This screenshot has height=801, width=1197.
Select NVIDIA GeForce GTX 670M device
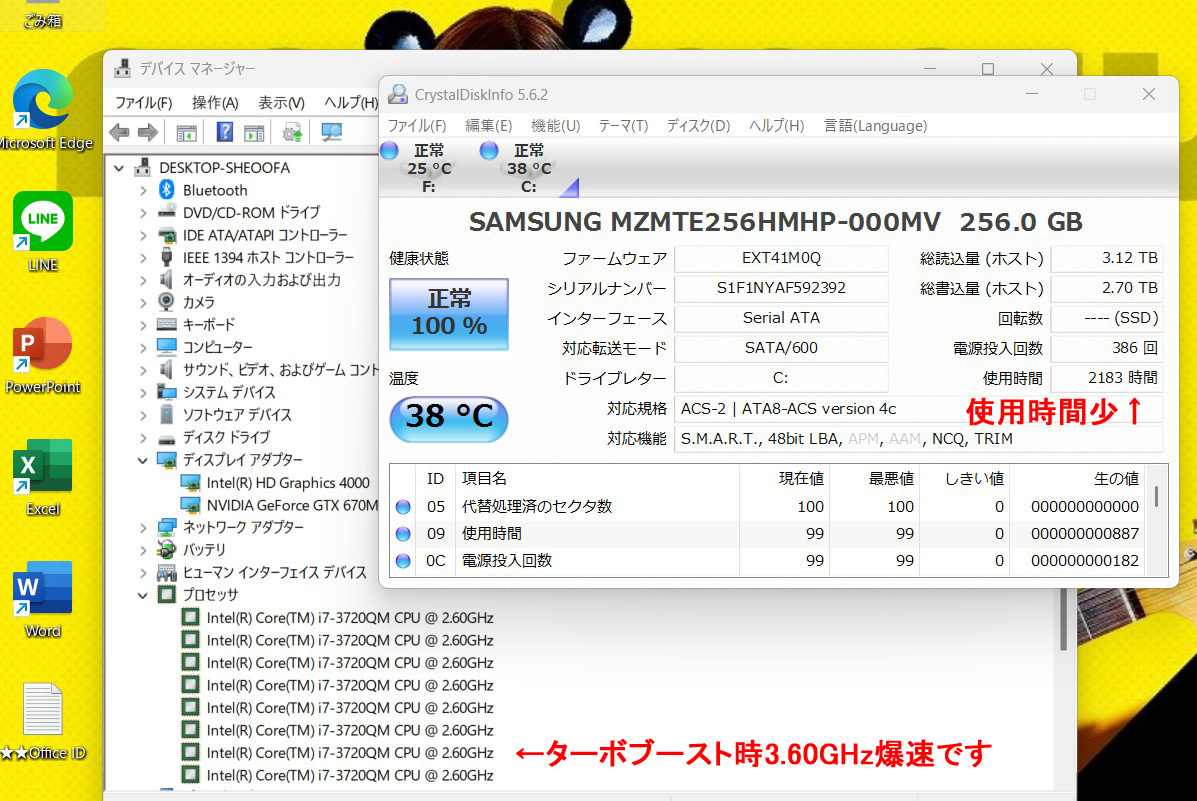(x=292, y=505)
